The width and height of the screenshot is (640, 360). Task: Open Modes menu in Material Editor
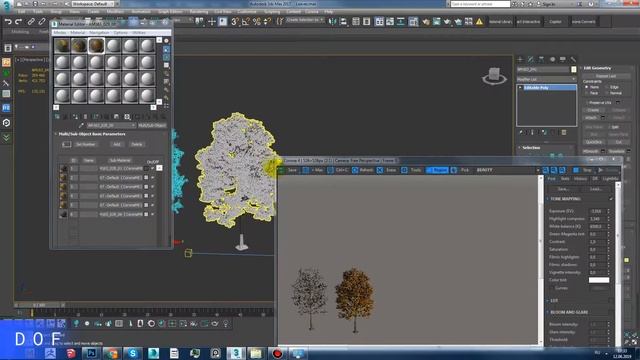[60, 33]
